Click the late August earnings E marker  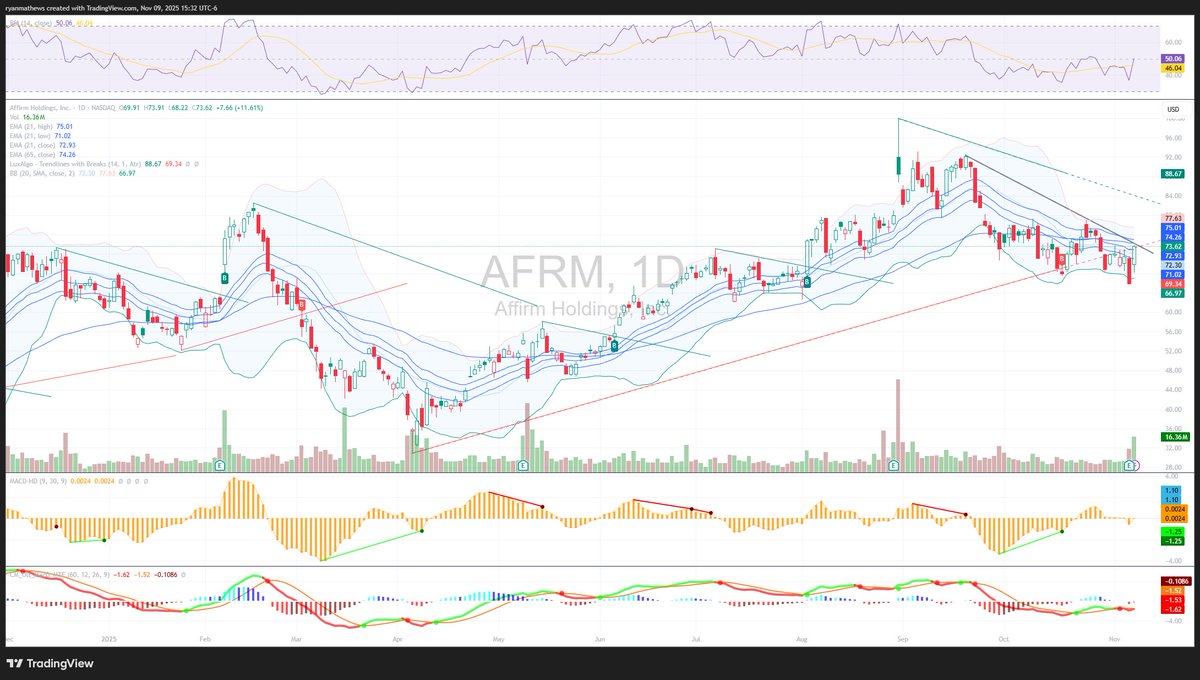(892, 465)
